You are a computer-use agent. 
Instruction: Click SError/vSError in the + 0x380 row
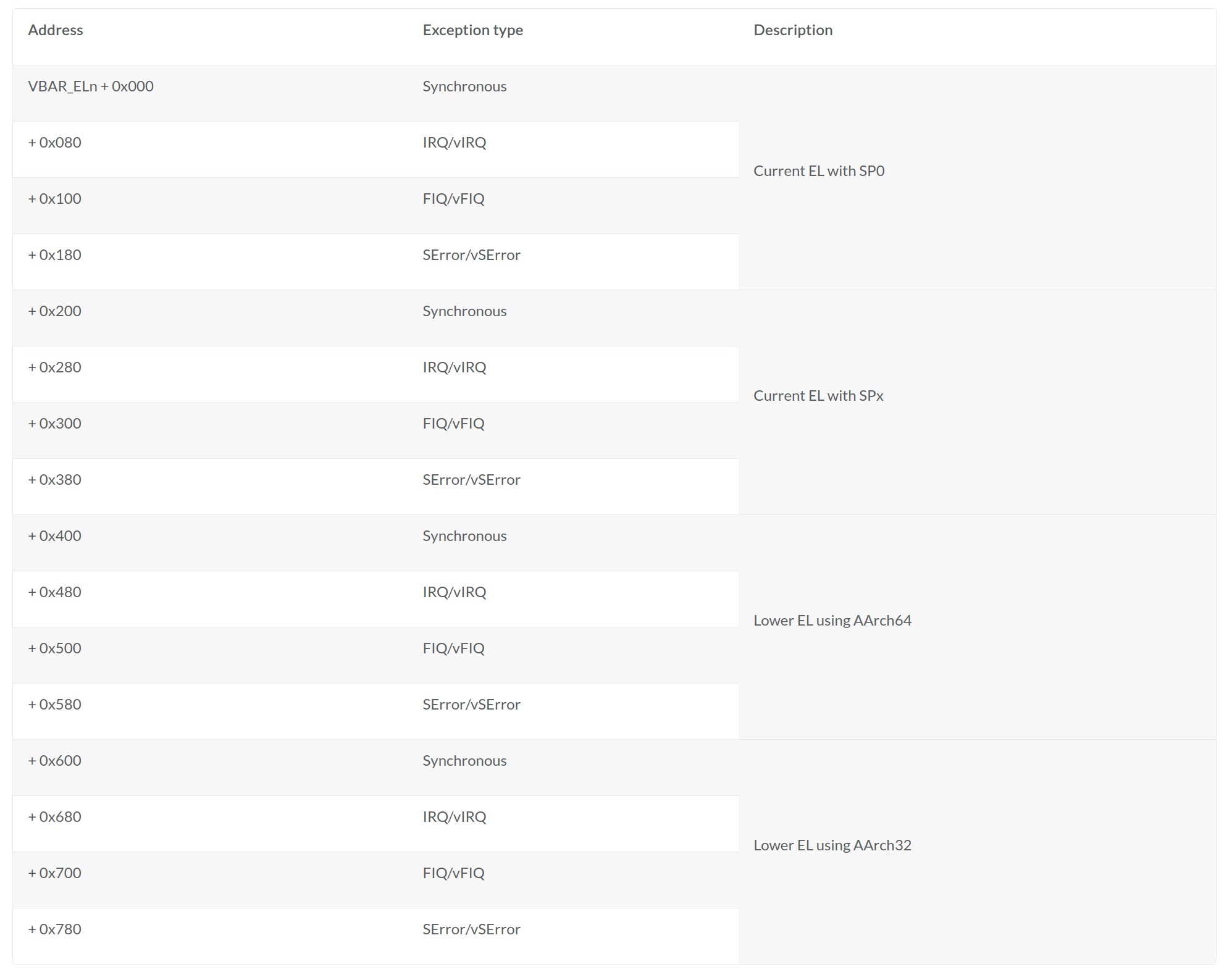tap(471, 480)
